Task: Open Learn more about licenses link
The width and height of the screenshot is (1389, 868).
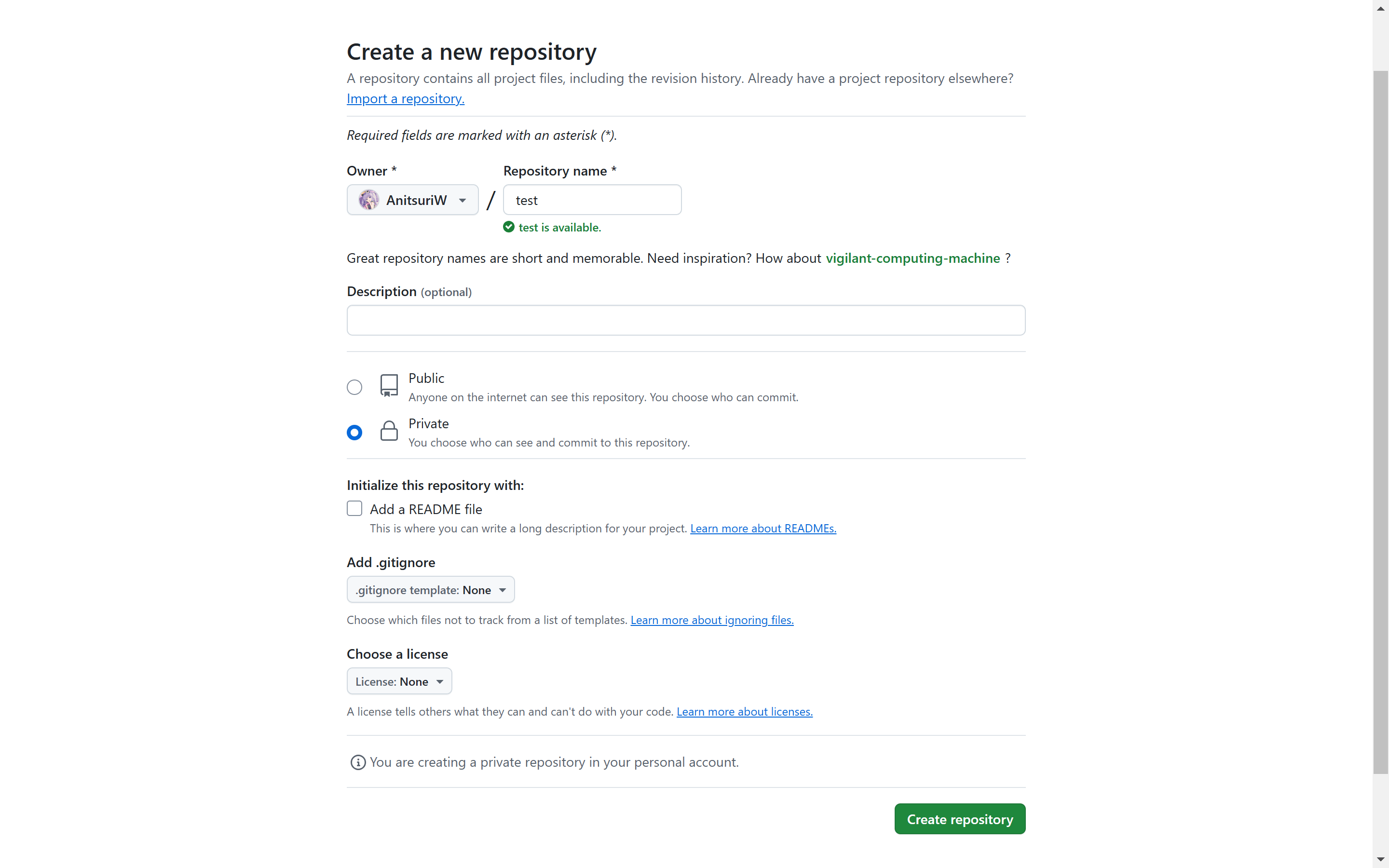Action: [x=745, y=712]
